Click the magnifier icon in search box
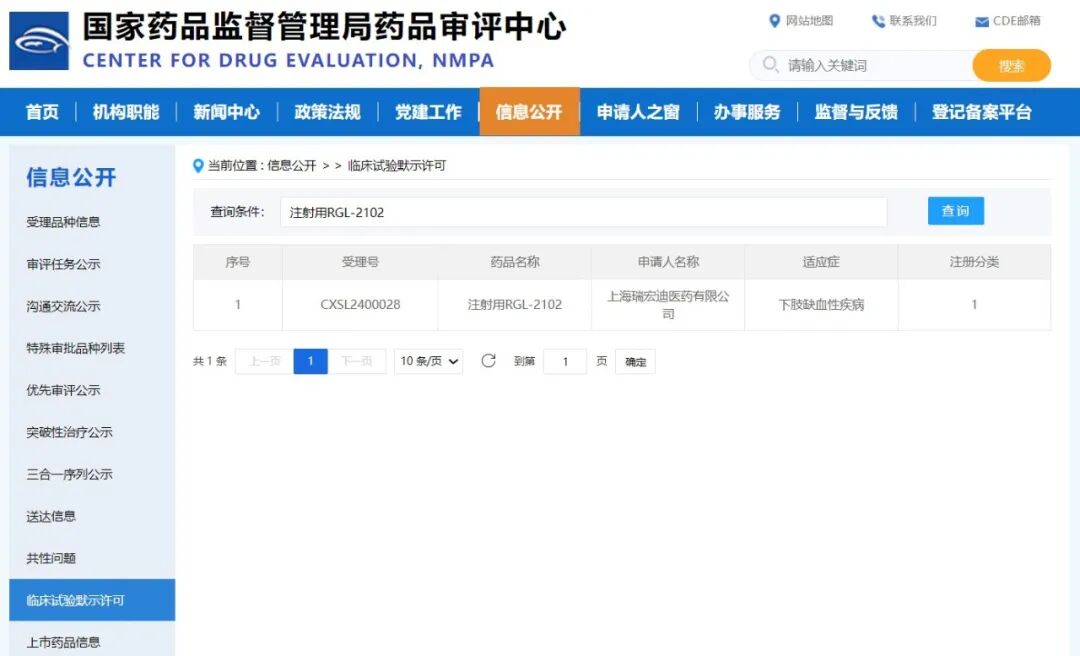The width and height of the screenshot is (1080, 656). click(771, 65)
